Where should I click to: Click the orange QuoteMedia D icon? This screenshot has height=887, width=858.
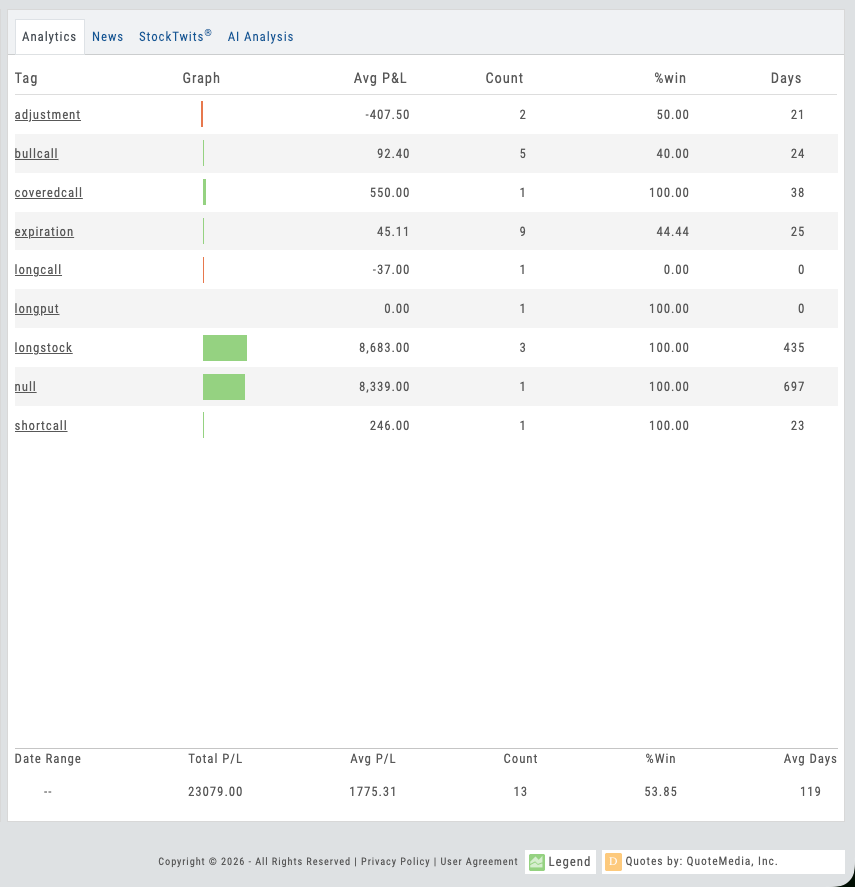(x=613, y=861)
